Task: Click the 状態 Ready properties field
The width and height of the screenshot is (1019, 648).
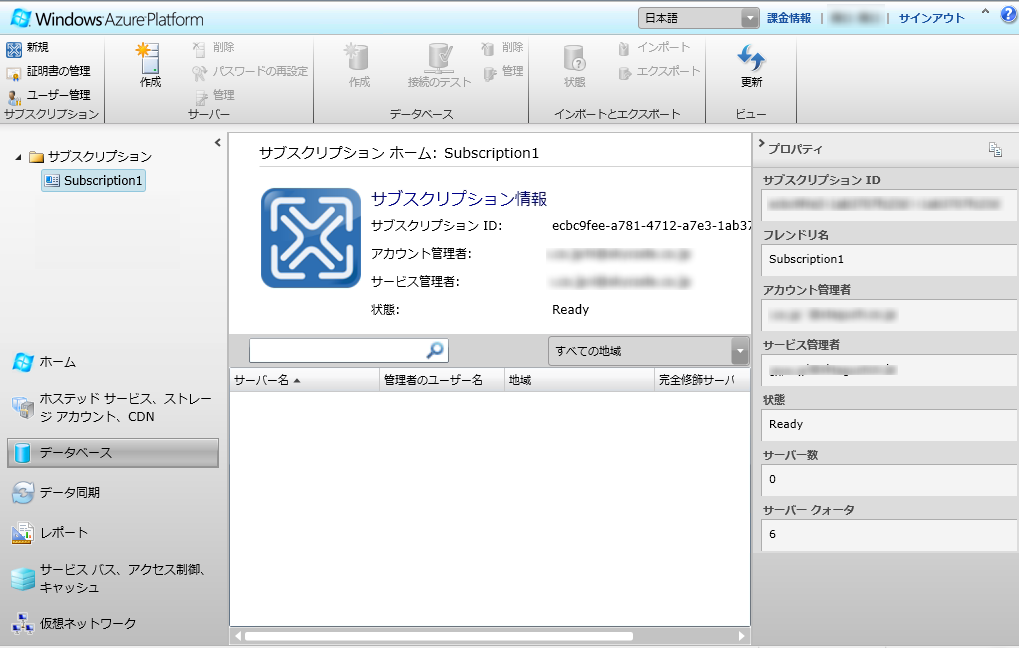Action: click(x=888, y=424)
